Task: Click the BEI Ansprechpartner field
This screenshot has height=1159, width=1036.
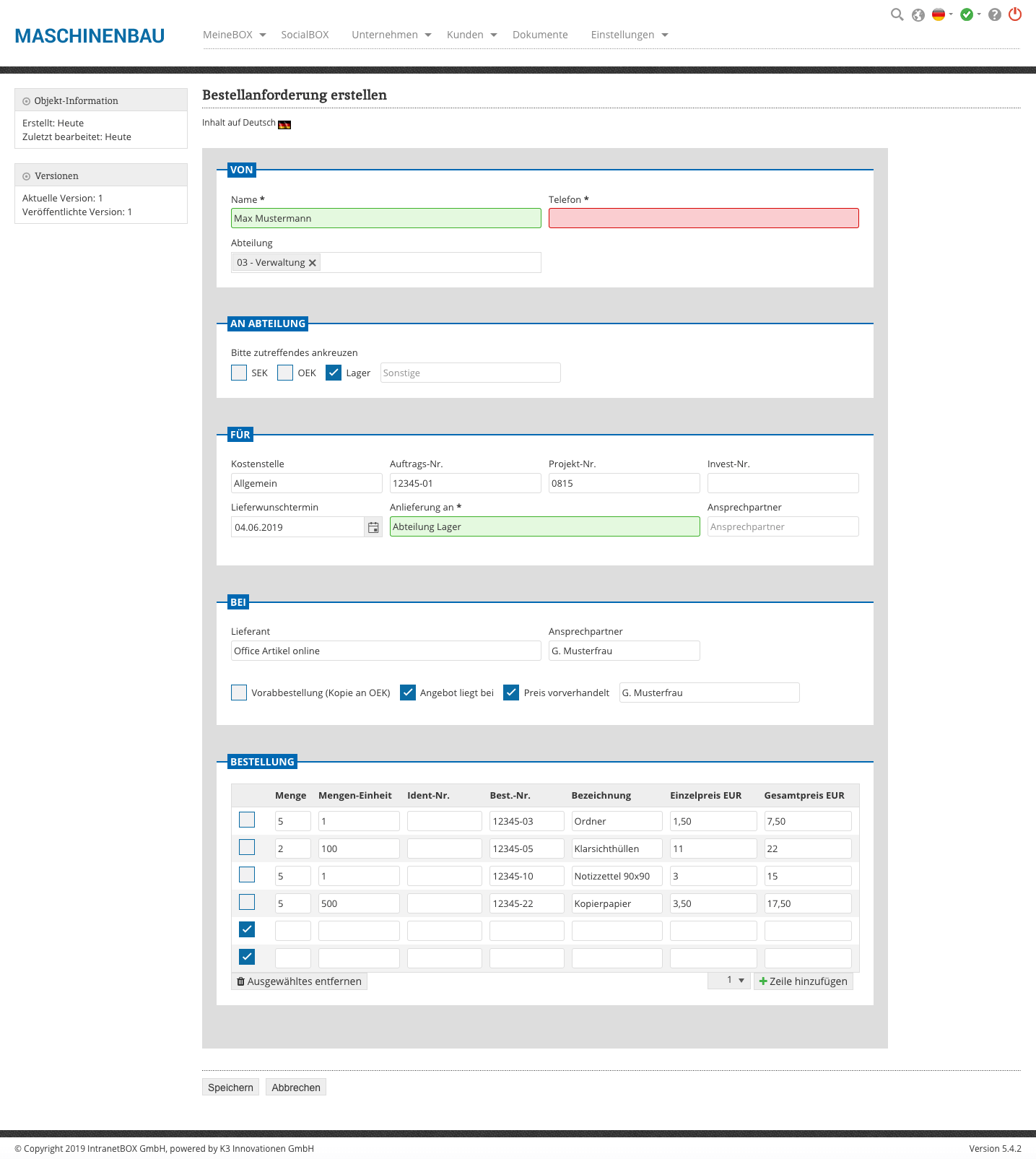Action: pyautogui.click(x=624, y=651)
